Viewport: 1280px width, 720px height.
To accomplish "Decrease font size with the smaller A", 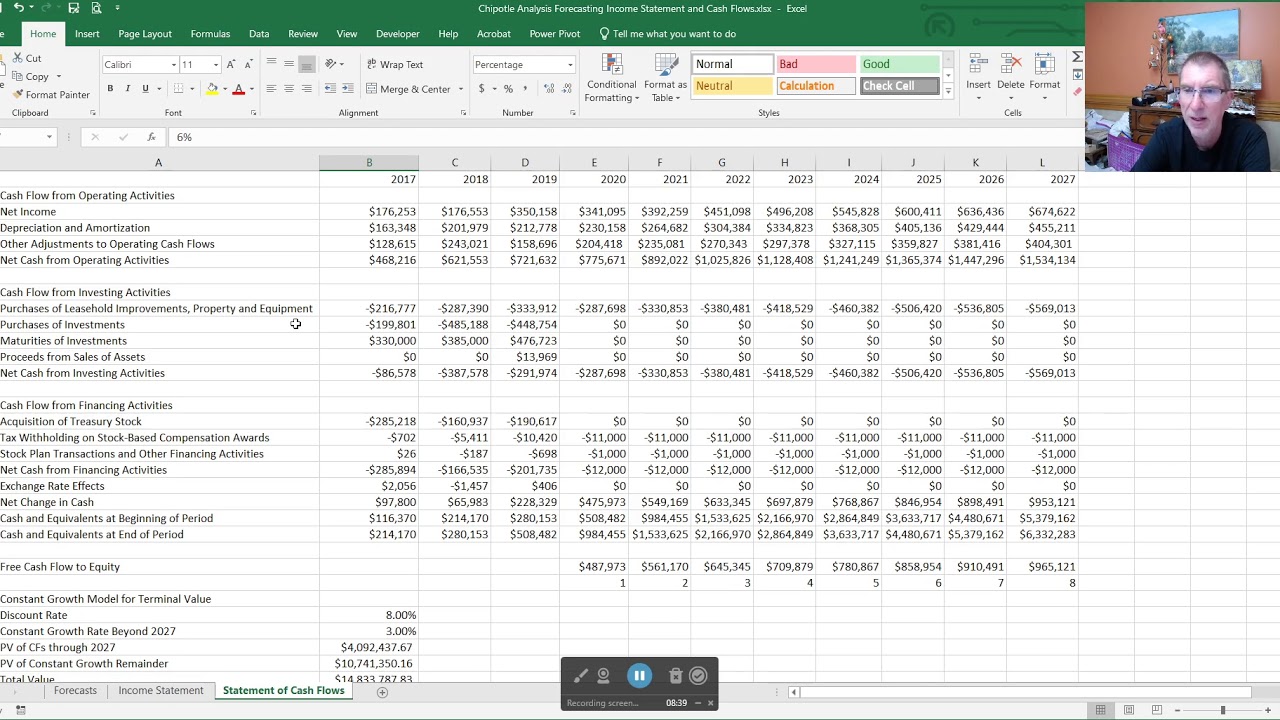I will 248,65.
